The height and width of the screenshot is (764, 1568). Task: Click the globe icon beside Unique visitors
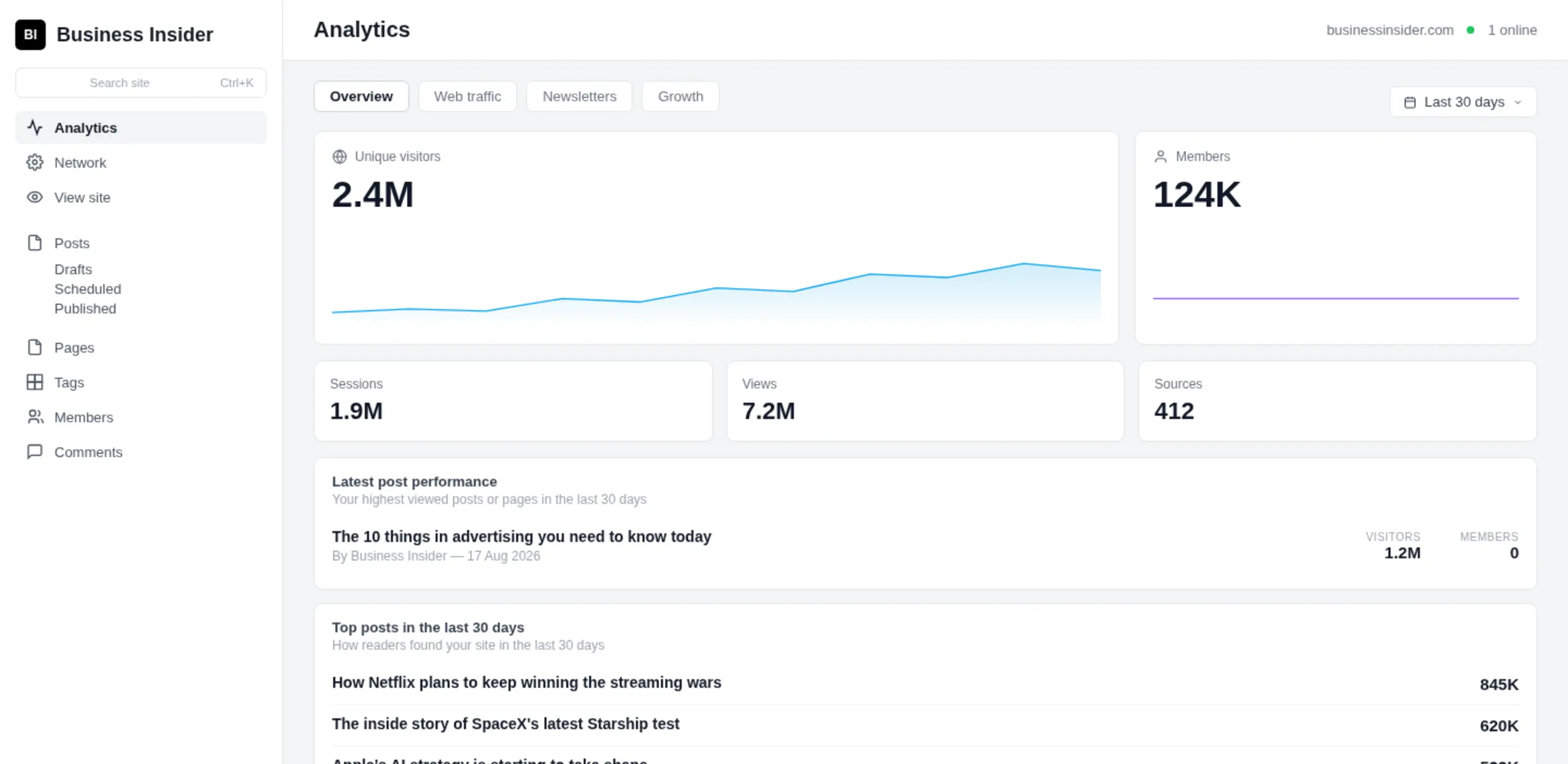point(340,156)
